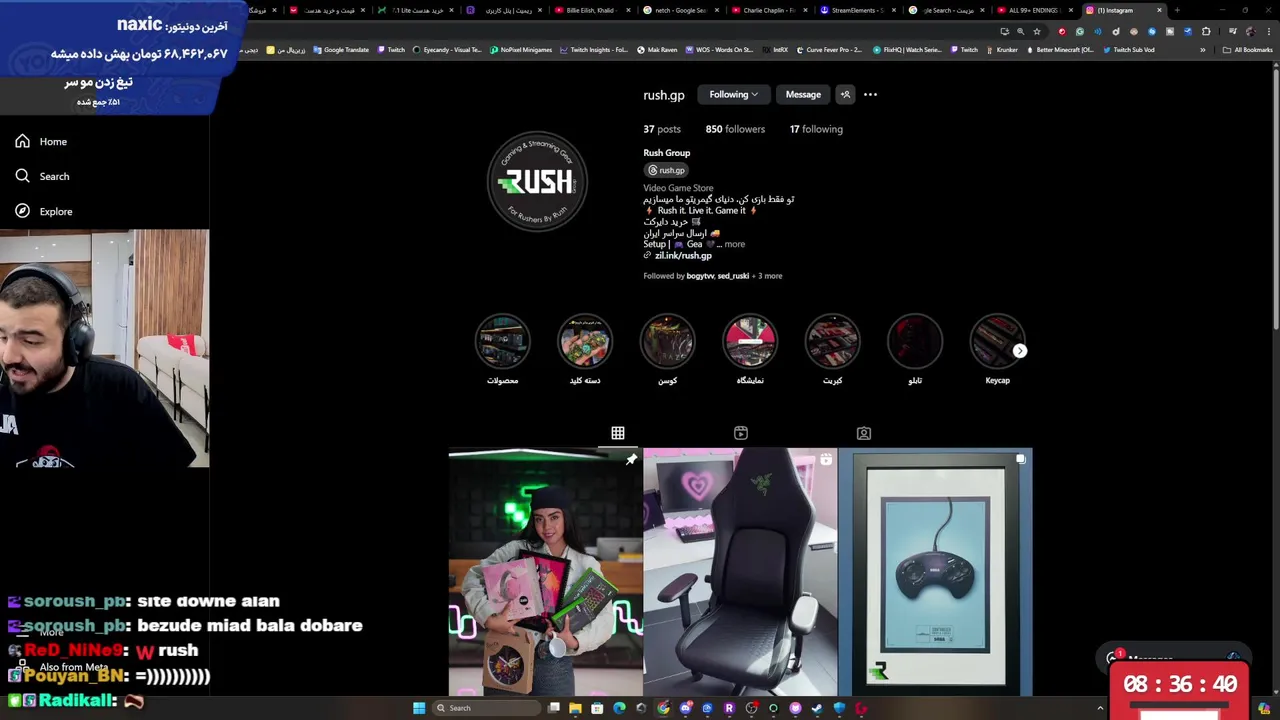Open Task View on the taskbar
Screen dimensions: 1280x720
point(554,708)
